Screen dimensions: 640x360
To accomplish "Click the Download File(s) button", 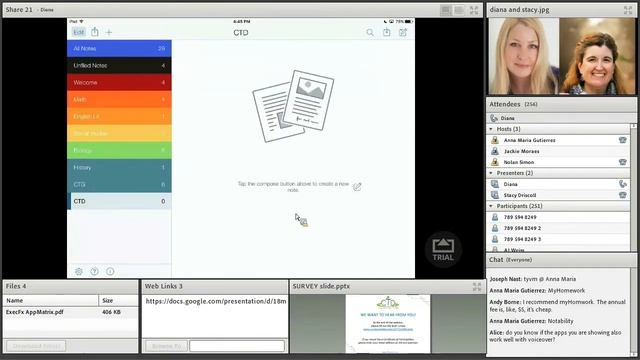I will (36, 346).
